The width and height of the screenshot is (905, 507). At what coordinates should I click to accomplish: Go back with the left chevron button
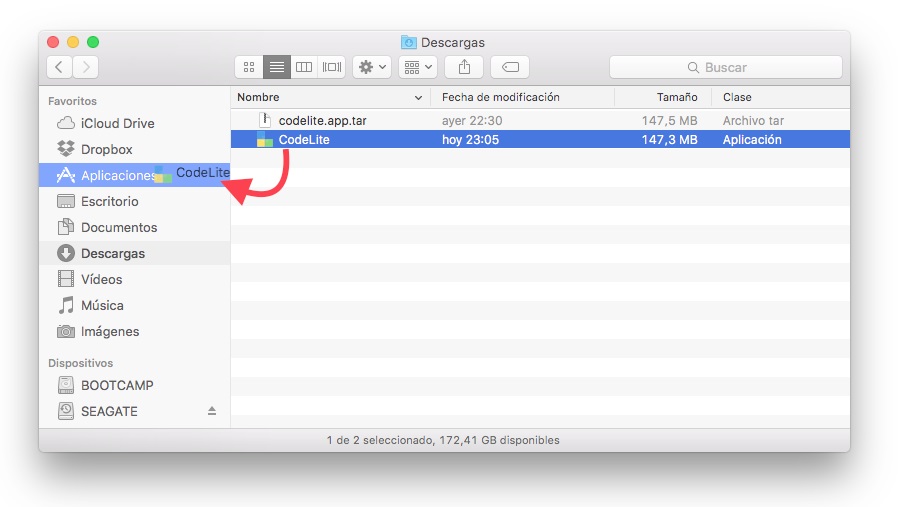[x=59, y=67]
